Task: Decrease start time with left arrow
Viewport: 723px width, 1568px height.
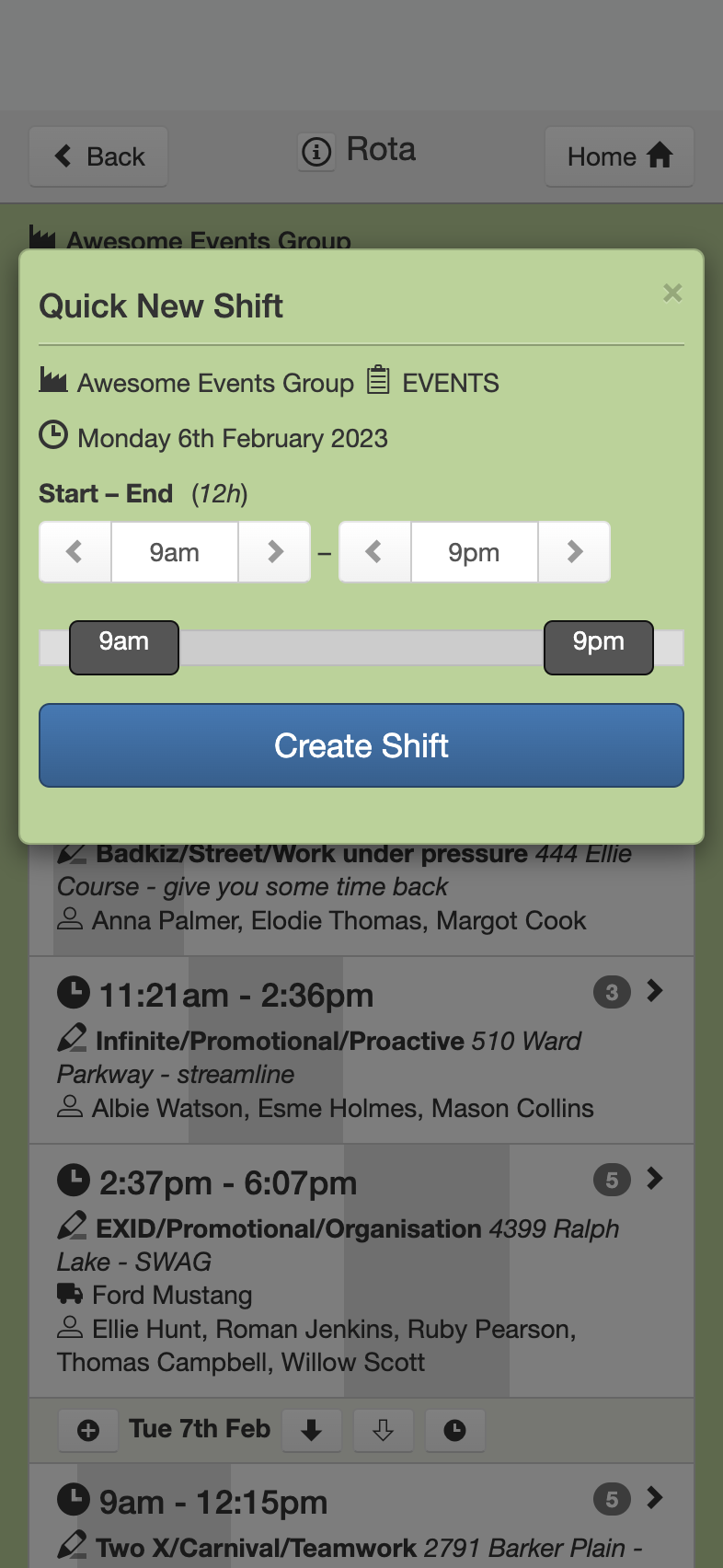Action: coord(75,552)
